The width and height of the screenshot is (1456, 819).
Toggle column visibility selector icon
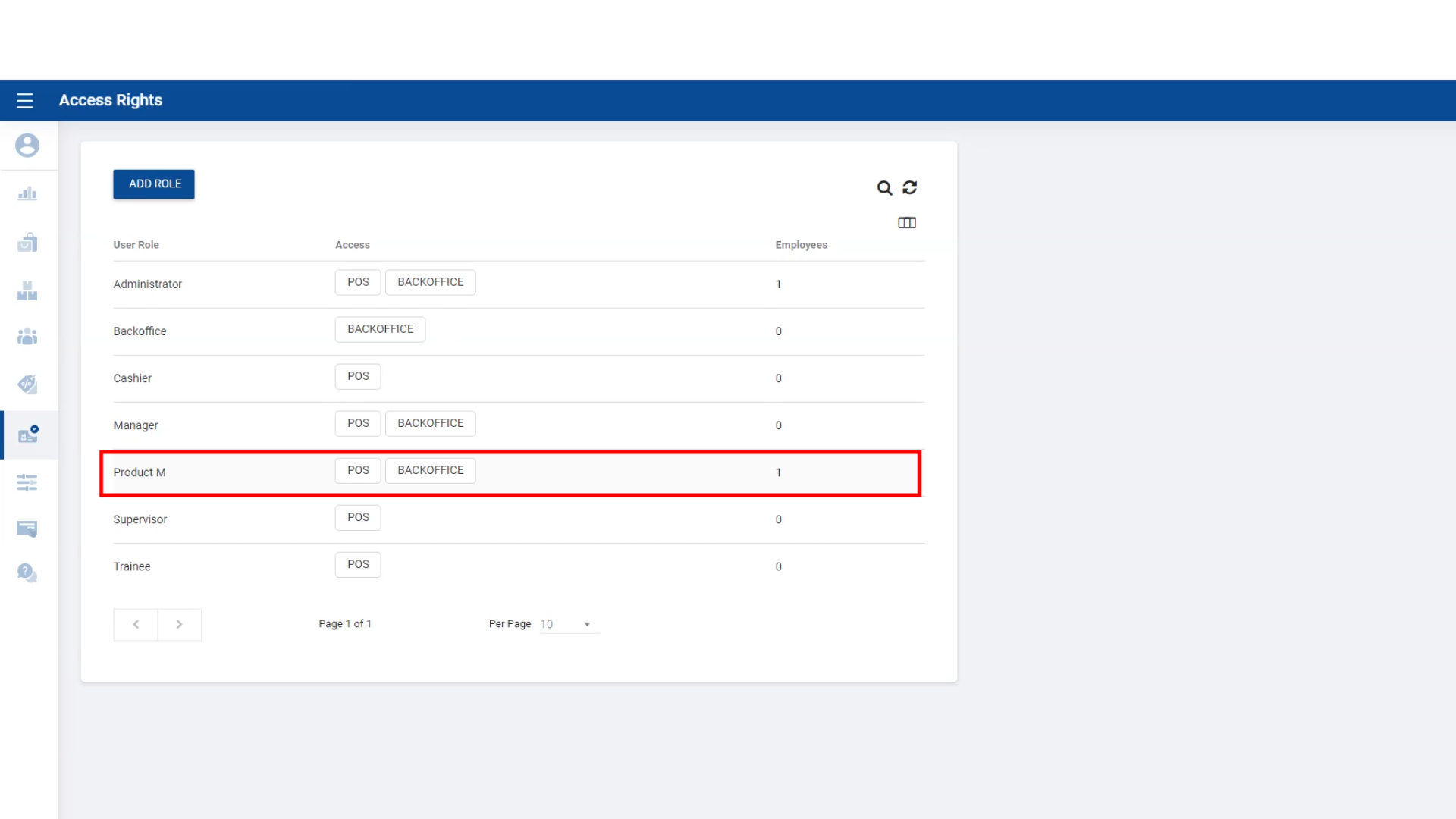click(x=907, y=223)
